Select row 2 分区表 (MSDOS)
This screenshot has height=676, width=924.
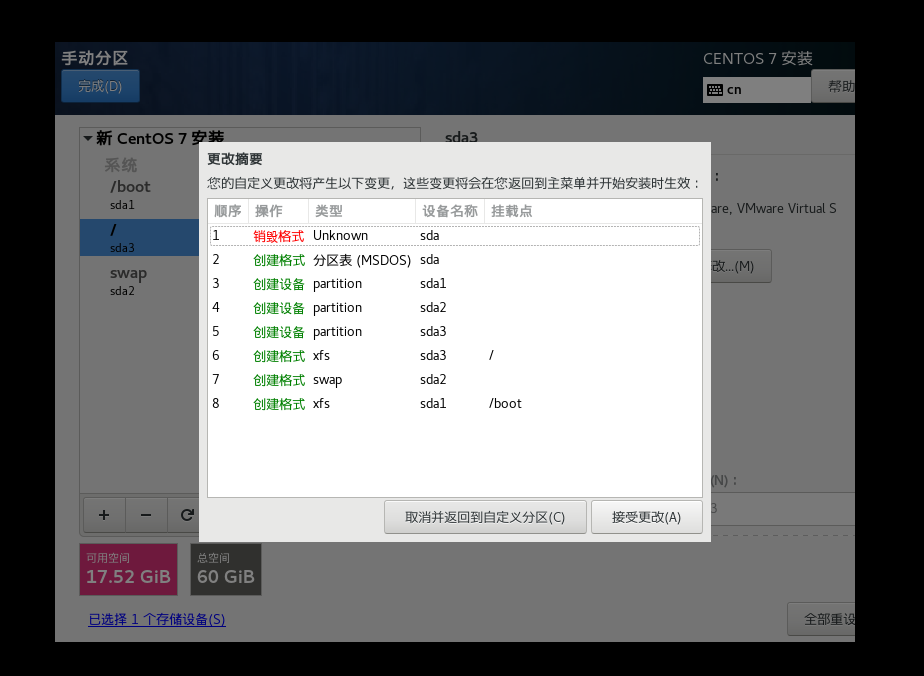tap(455, 260)
